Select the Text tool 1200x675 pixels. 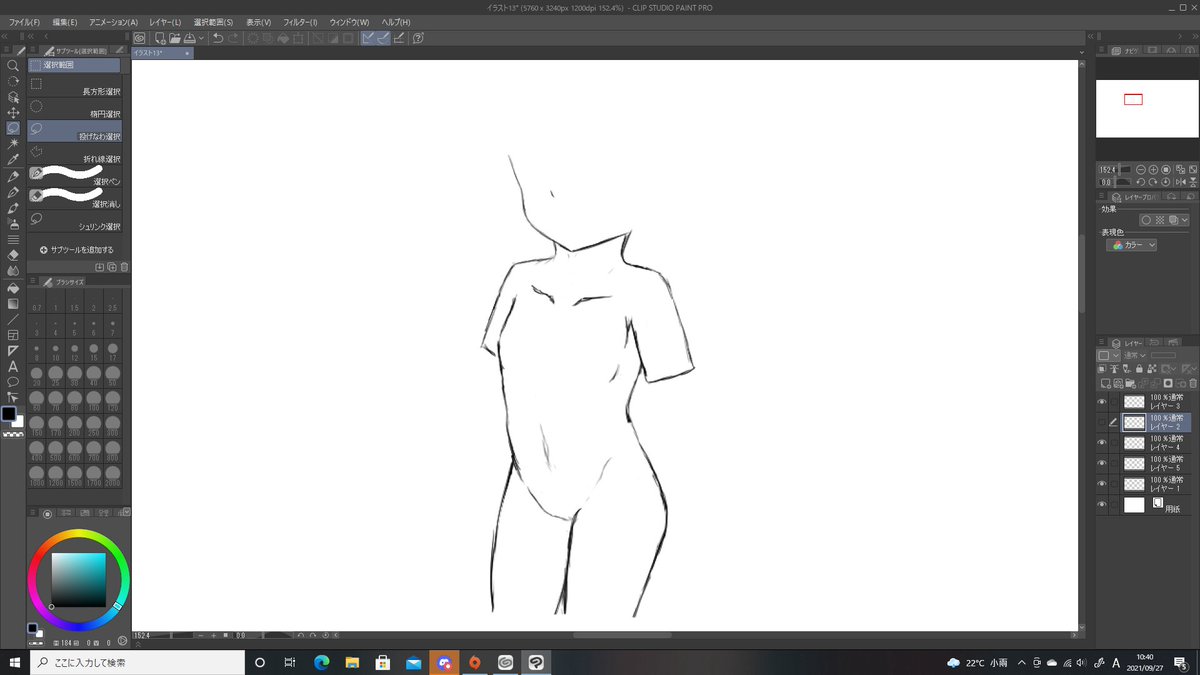click(x=13, y=367)
